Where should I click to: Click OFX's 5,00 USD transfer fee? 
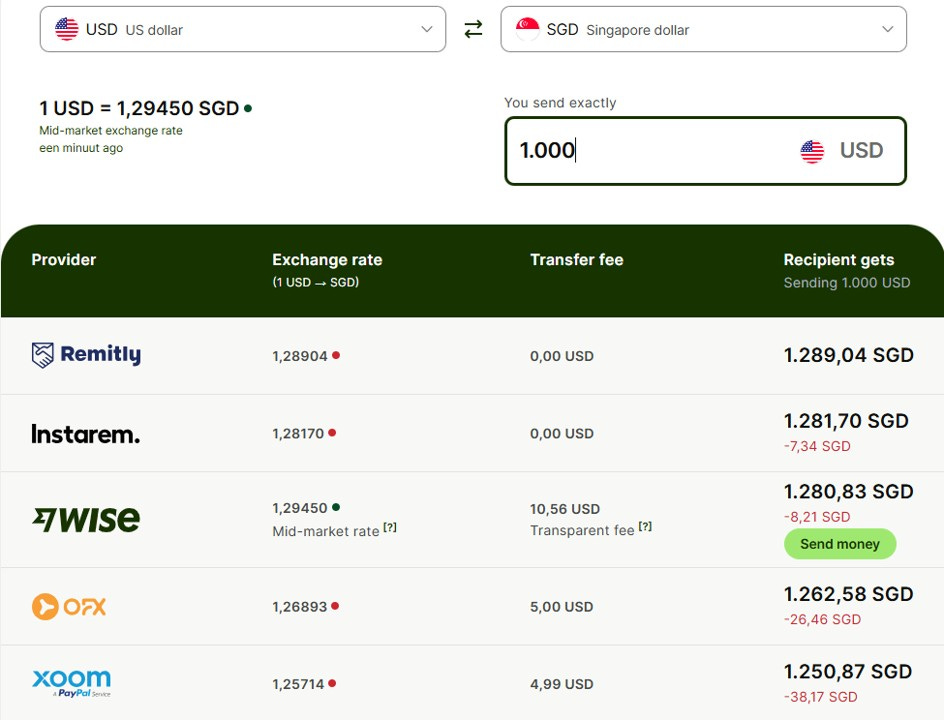coord(561,607)
